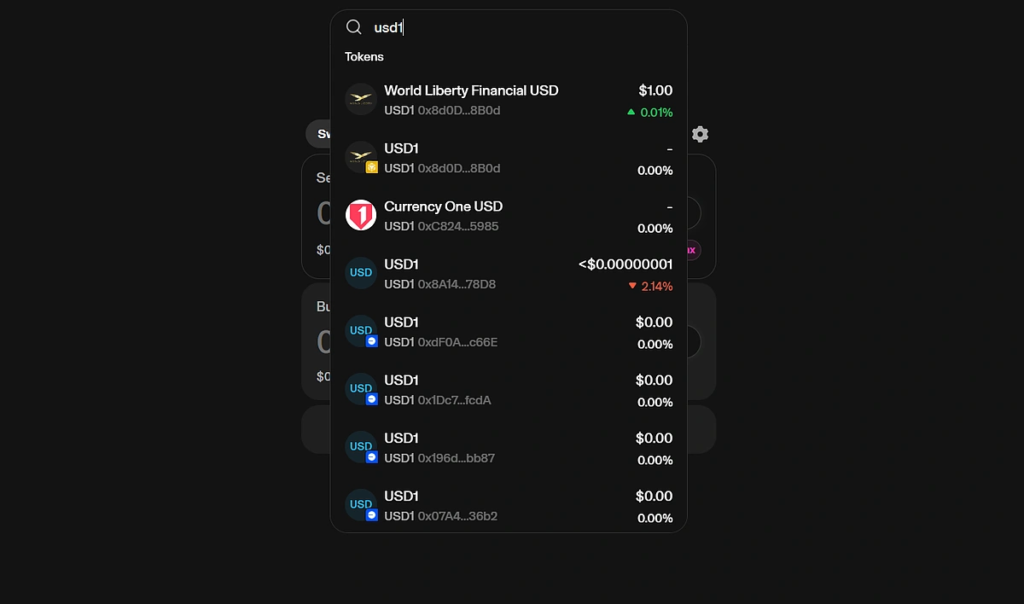Click USD icon for token 0xdF0A...c66E
The width and height of the screenshot is (1024, 604).
click(x=360, y=331)
